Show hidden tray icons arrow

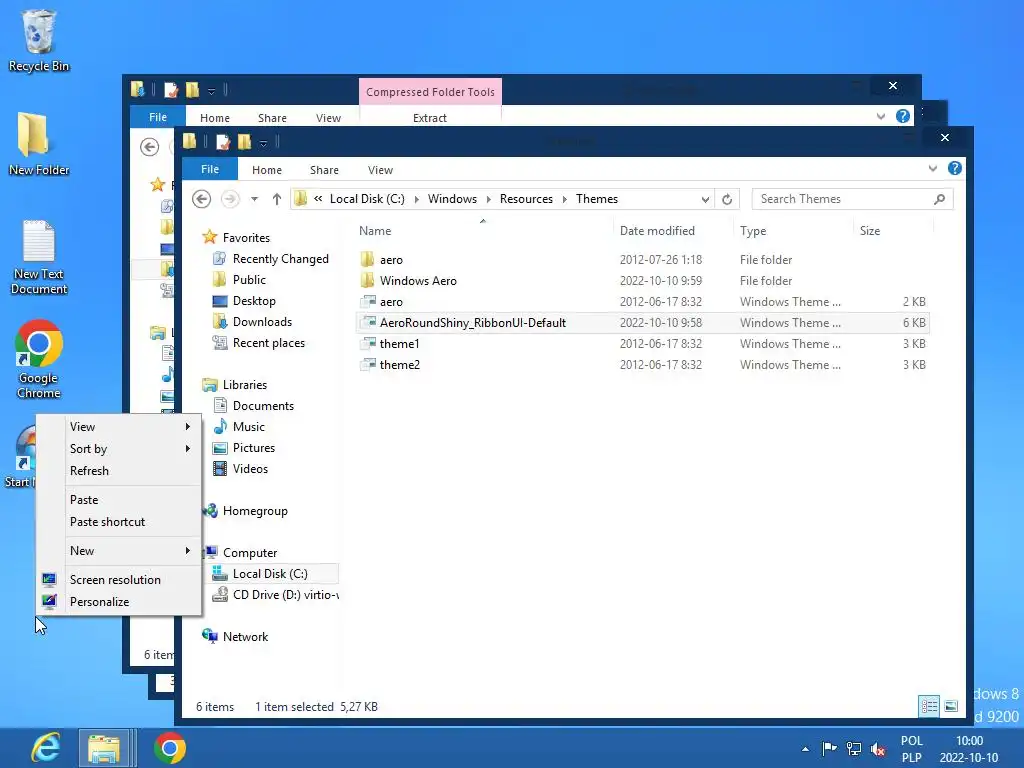coord(805,749)
